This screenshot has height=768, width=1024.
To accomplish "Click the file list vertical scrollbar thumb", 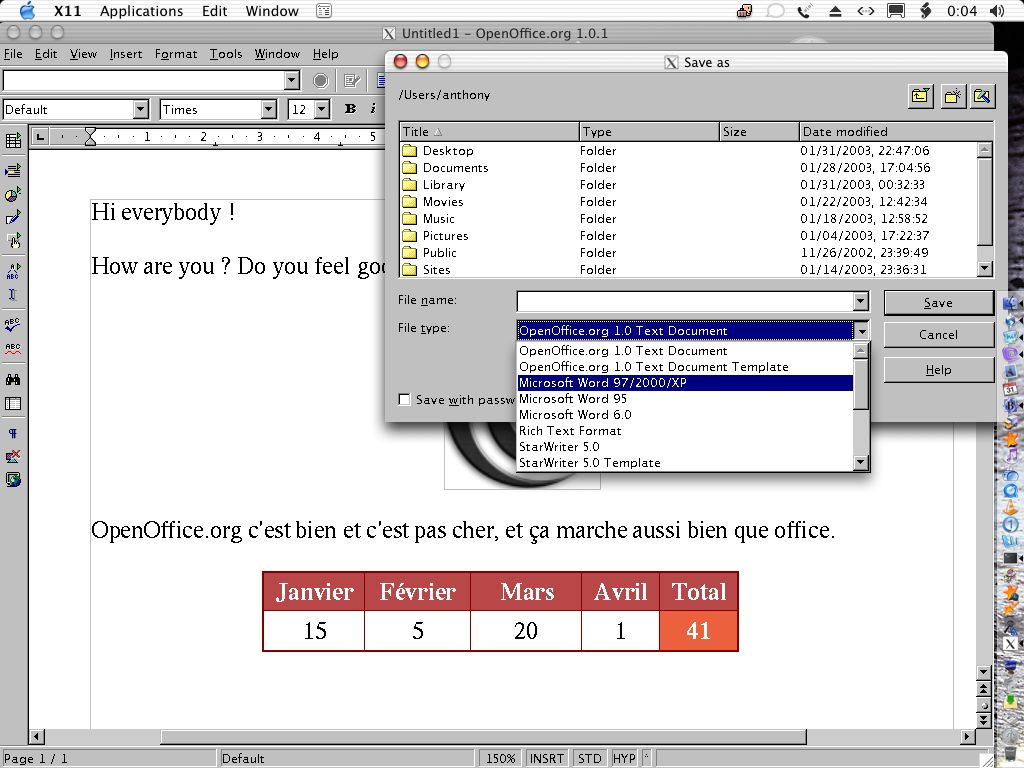I will (985, 201).
